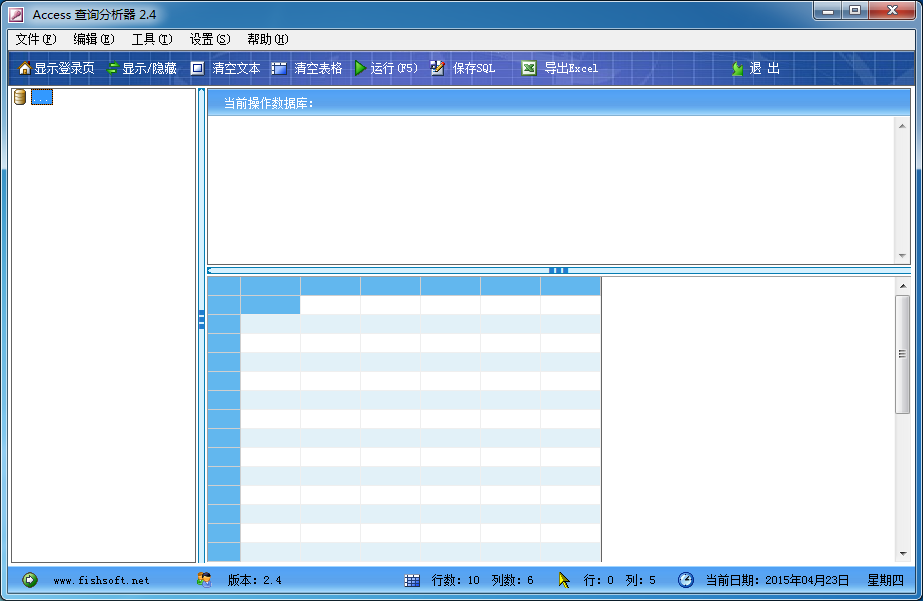Toggle the 显示/隐藏 panel toolbar icon

pos(113,69)
